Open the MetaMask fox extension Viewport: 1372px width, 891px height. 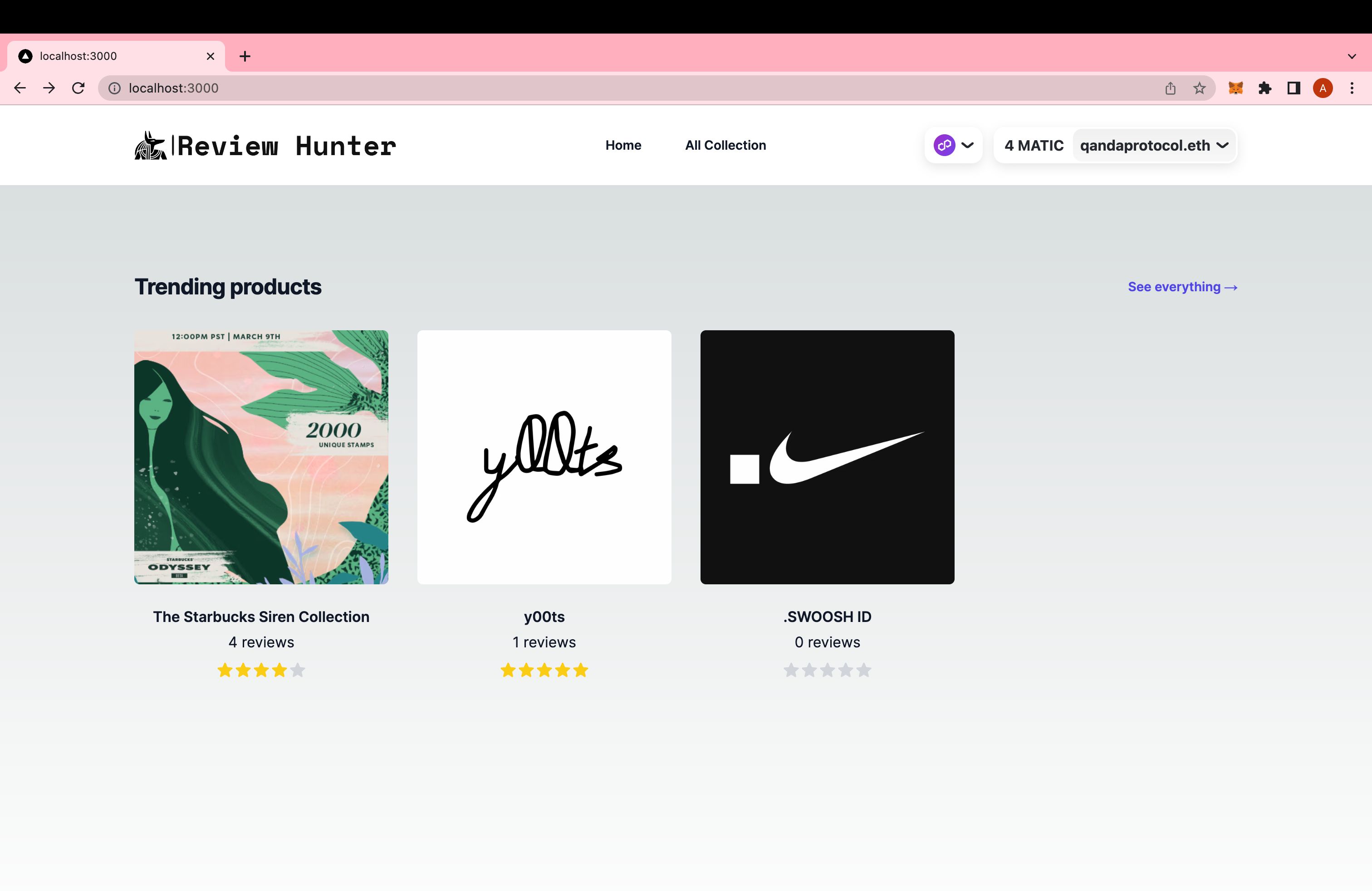coord(1235,88)
